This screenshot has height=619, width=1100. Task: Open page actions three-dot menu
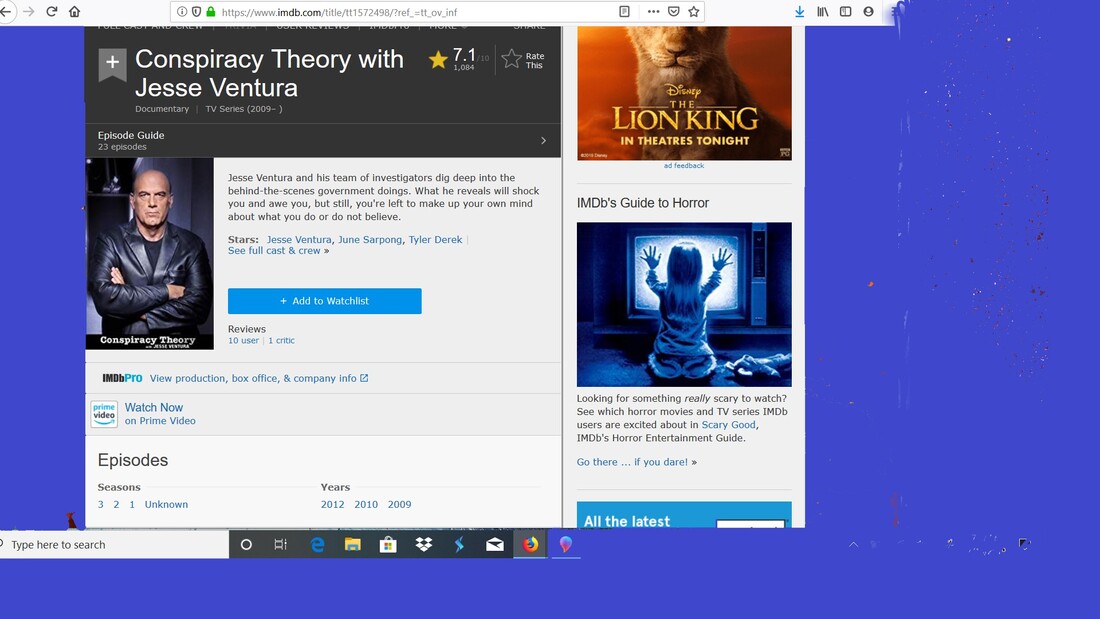pos(653,12)
